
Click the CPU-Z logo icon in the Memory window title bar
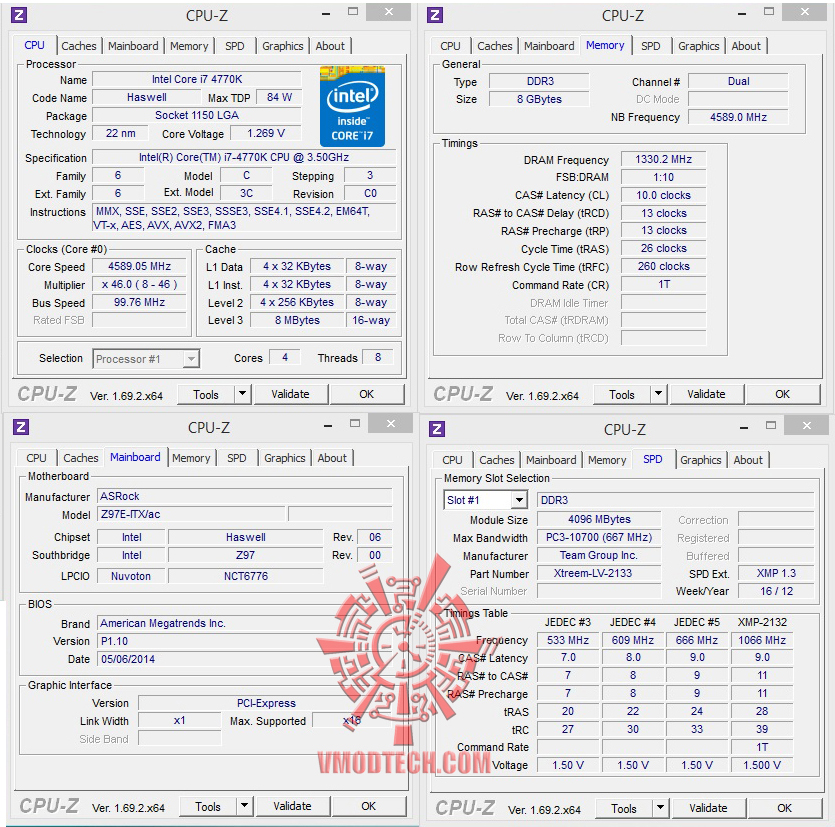(x=435, y=15)
